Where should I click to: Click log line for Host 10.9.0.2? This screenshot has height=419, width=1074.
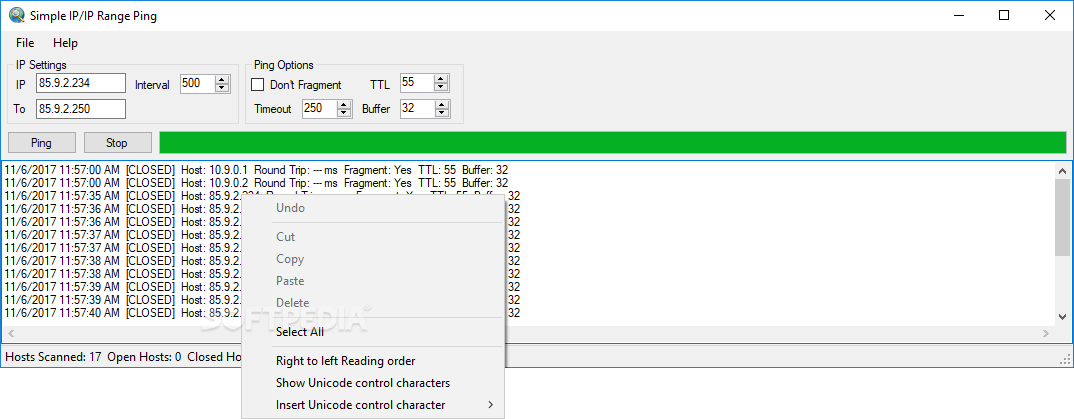tap(256, 183)
